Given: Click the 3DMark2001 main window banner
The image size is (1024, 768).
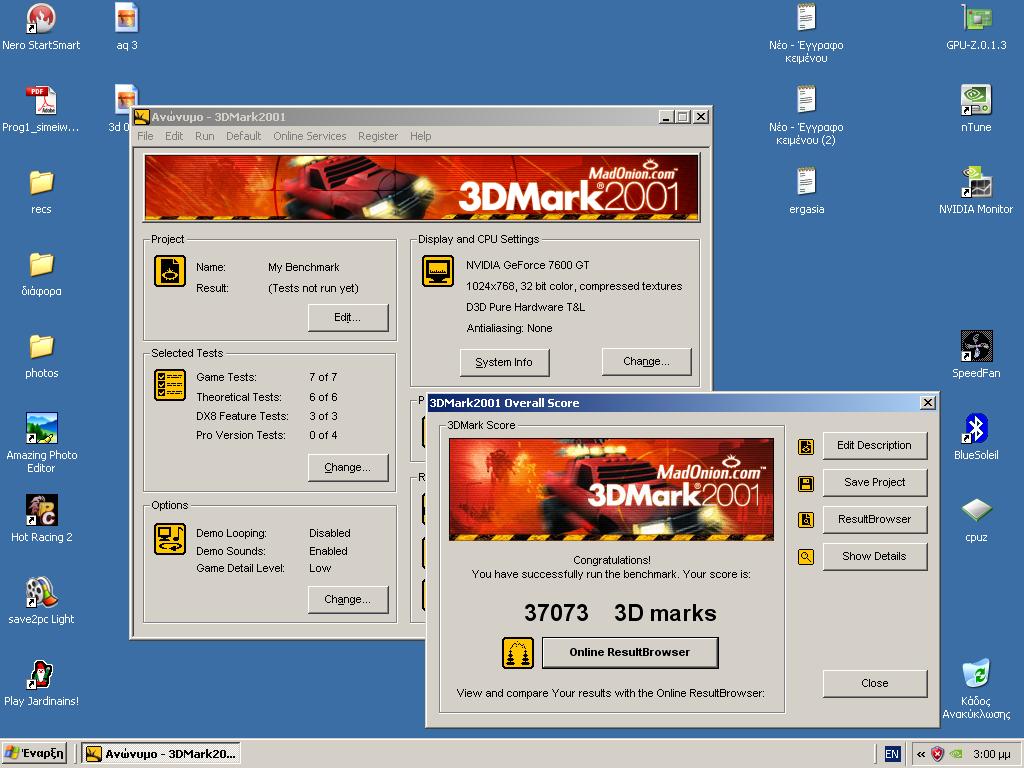Looking at the screenshot, I should click(422, 187).
